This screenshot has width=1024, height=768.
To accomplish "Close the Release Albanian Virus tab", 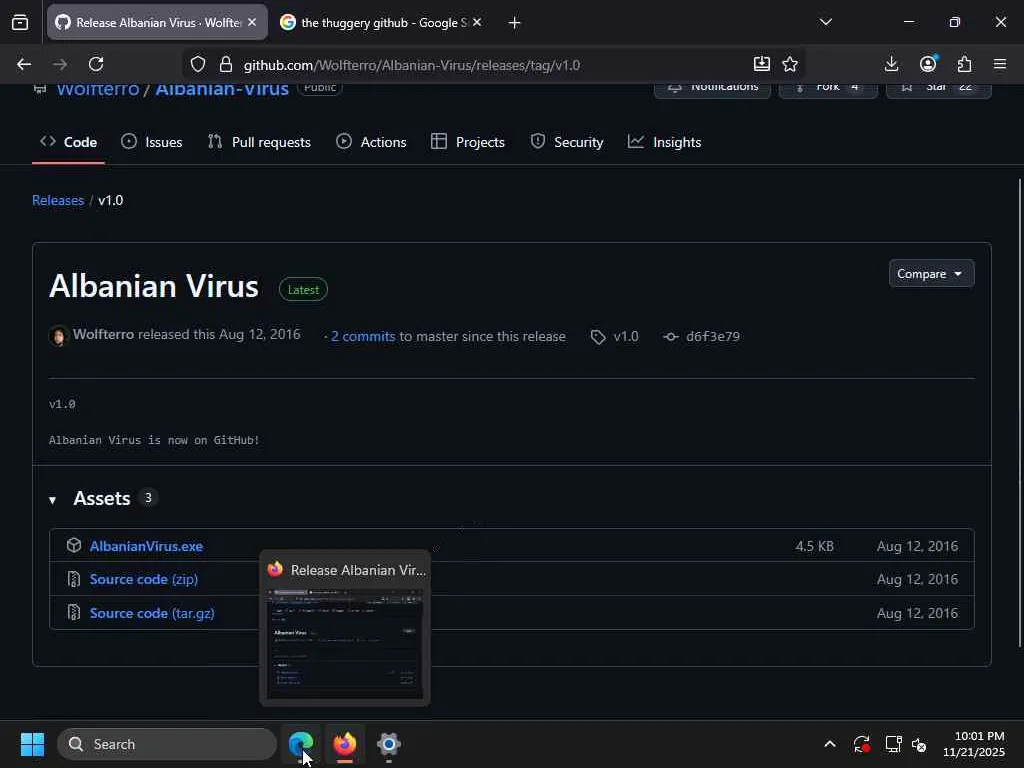I will click(x=252, y=22).
